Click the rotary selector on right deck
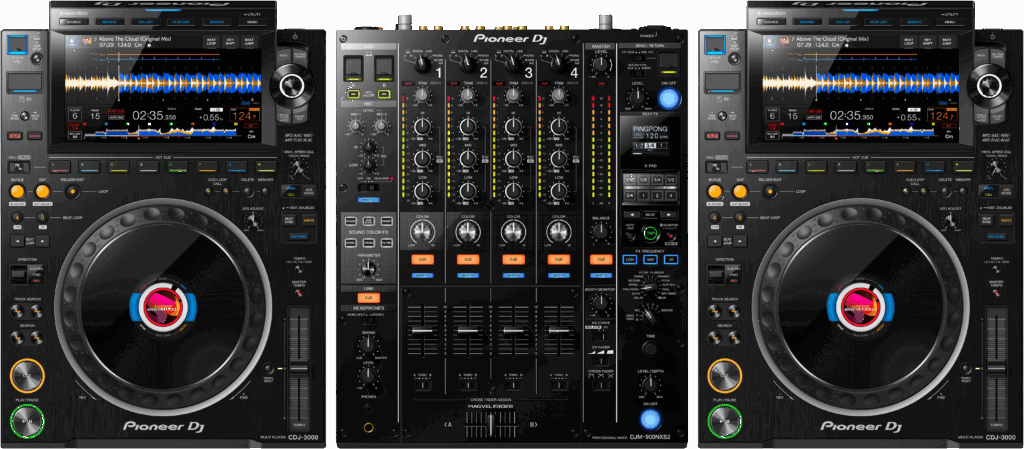The image size is (1024, 449). 989,84
